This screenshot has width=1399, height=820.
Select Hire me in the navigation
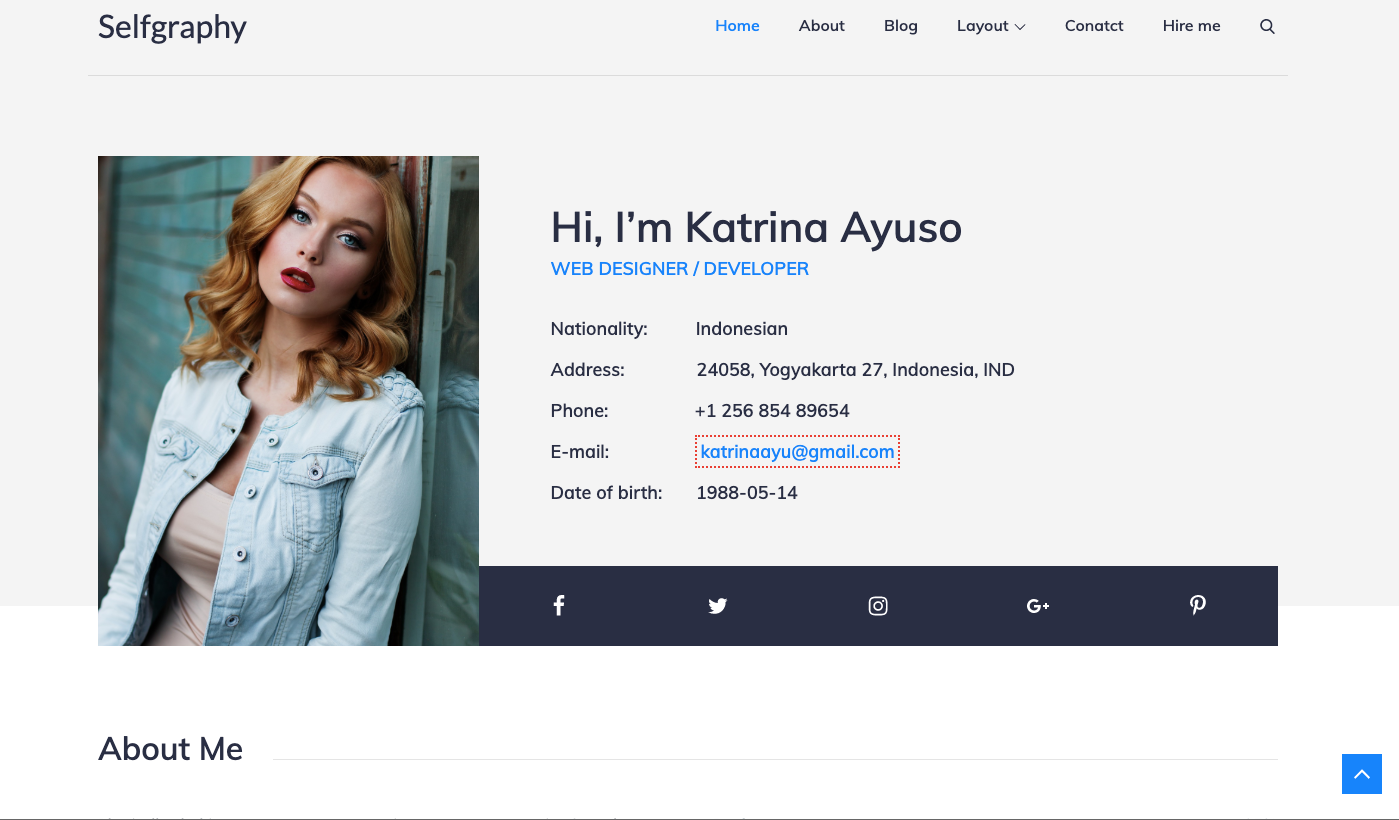(x=1191, y=26)
